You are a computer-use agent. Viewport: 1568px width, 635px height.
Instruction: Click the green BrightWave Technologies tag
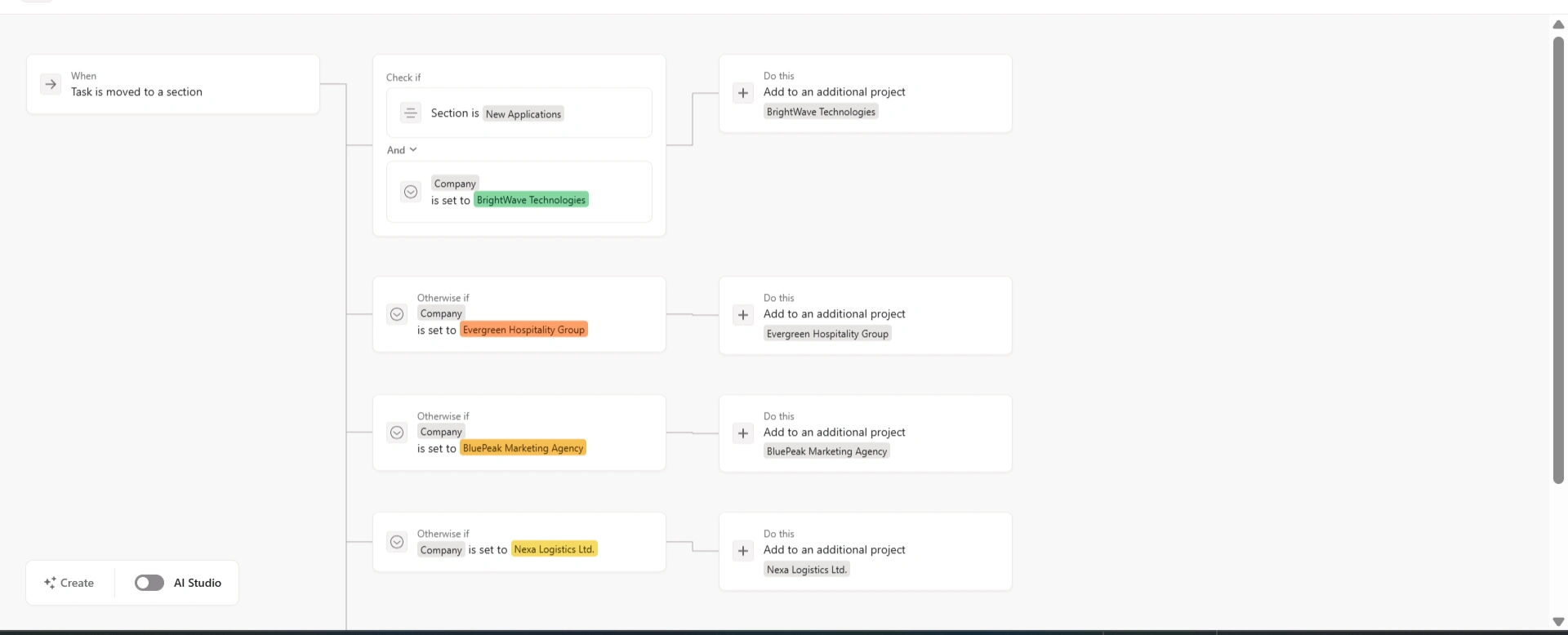pyautogui.click(x=531, y=200)
